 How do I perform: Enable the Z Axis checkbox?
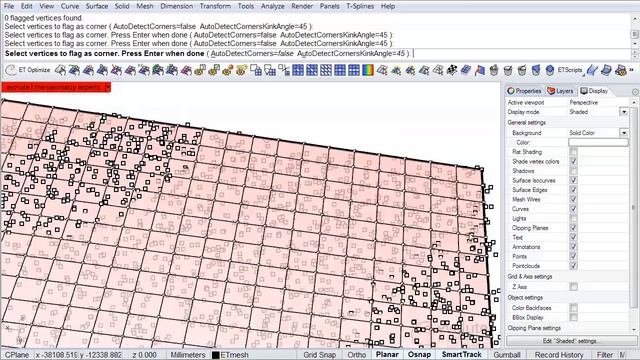pos(573,287)
